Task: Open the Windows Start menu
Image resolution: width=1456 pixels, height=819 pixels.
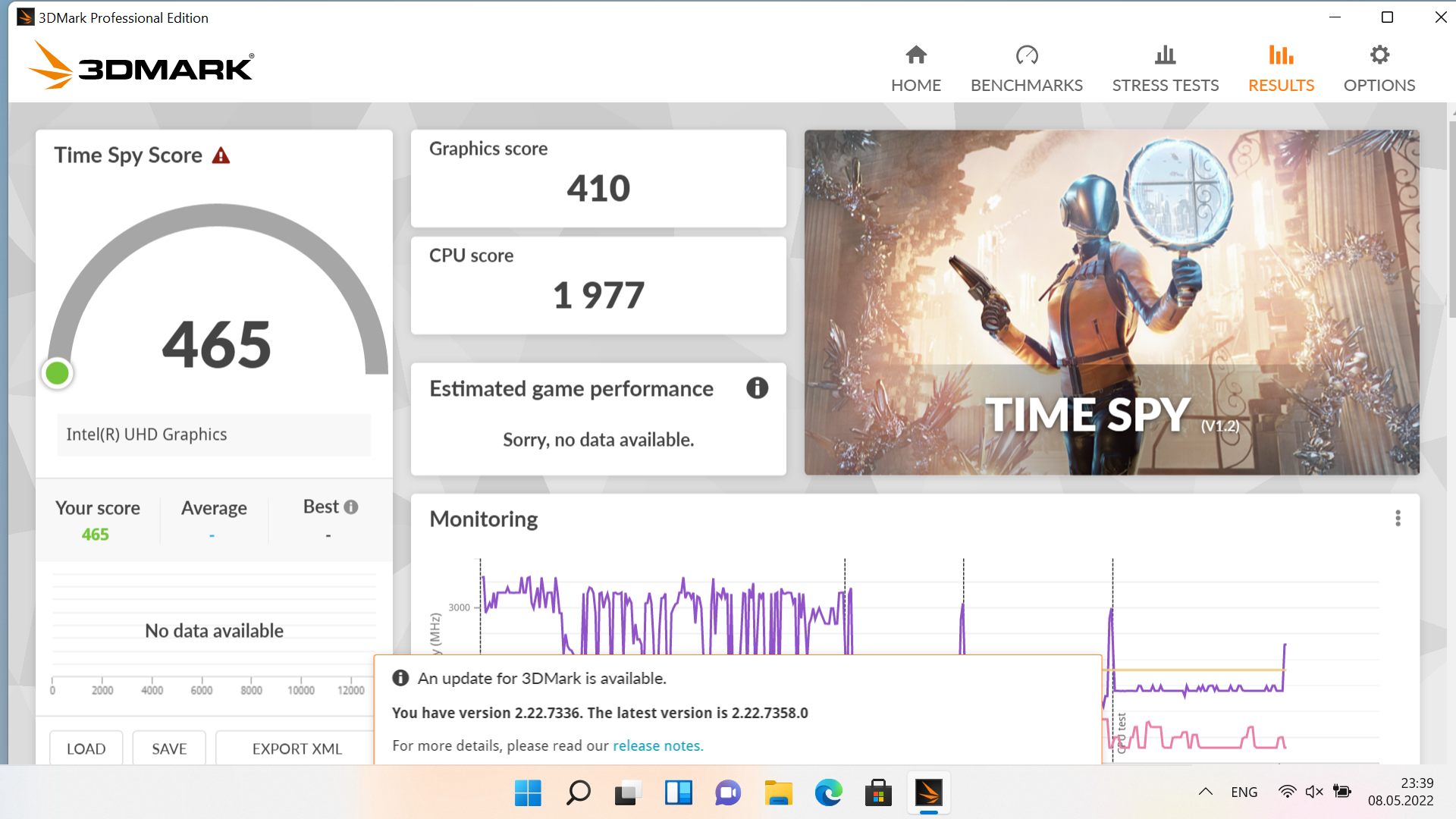Action: click(x=528, y=793)
